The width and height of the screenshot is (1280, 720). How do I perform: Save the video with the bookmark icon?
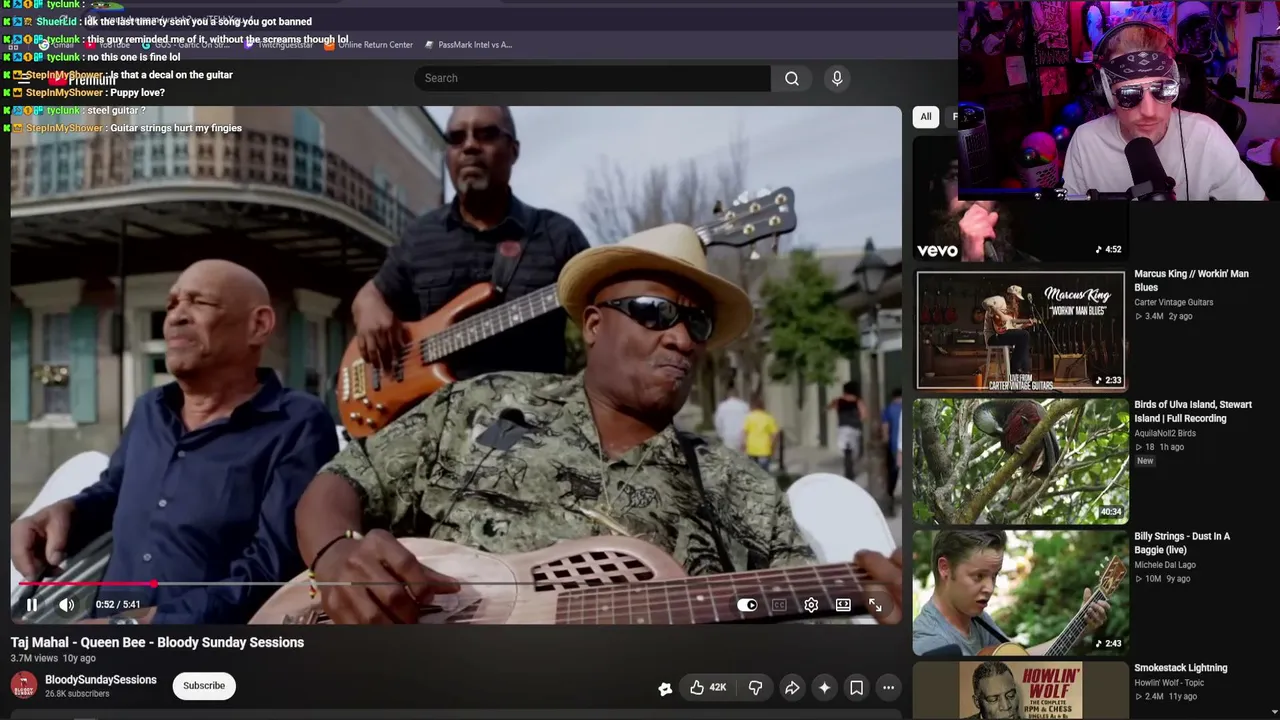(x=856, y=688)
